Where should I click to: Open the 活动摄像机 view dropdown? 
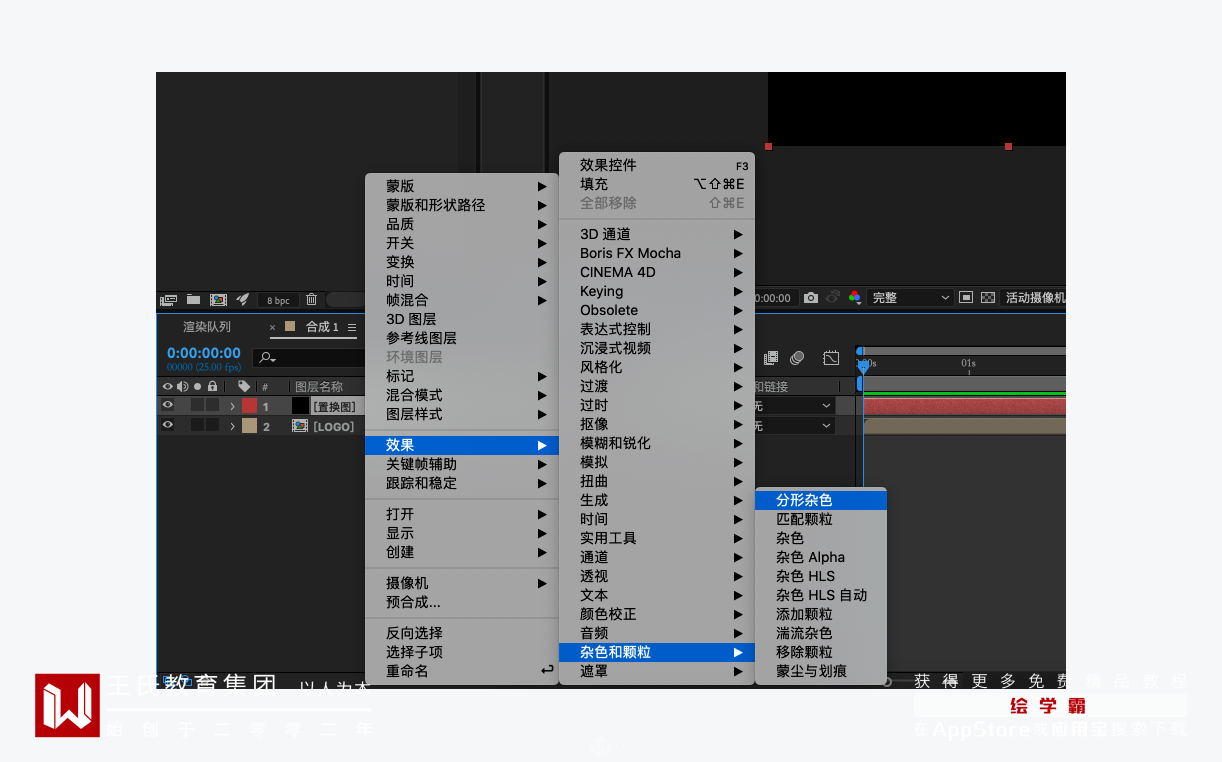(1034, 298)
